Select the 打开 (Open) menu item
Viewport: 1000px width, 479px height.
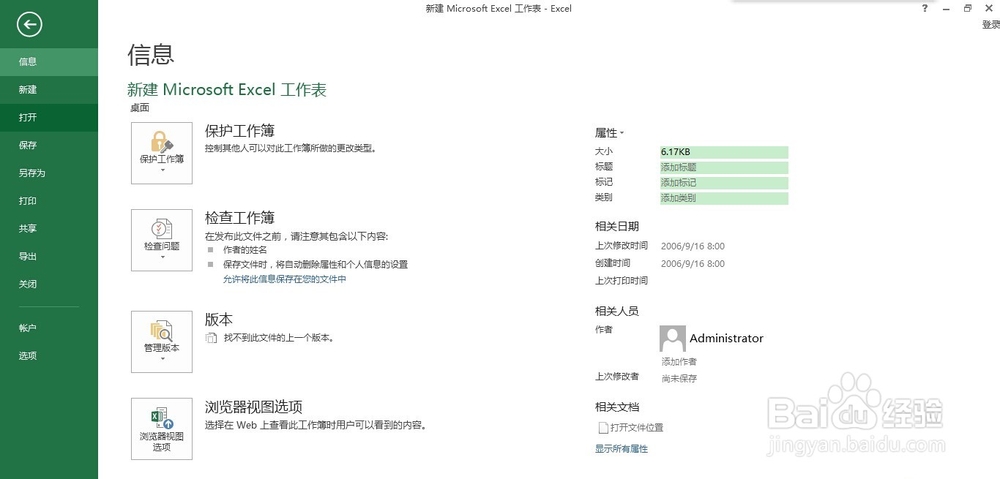point(48,118)
